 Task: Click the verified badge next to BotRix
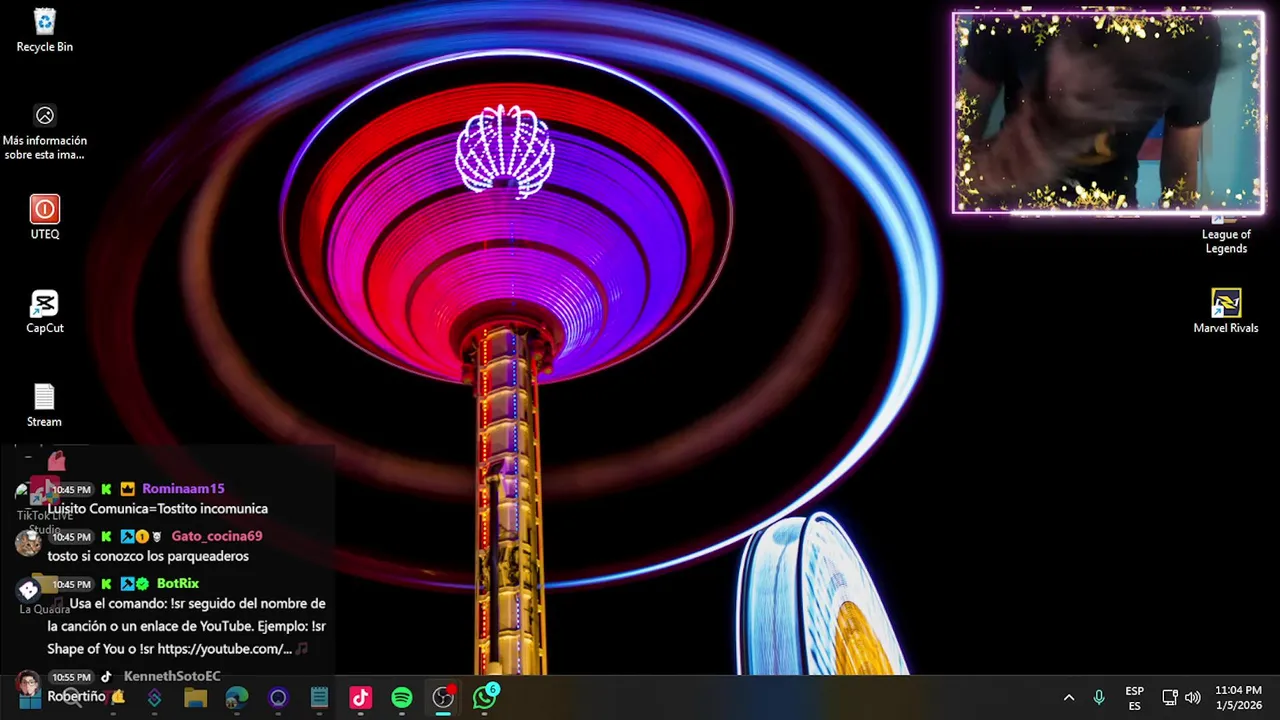(142, 583)
